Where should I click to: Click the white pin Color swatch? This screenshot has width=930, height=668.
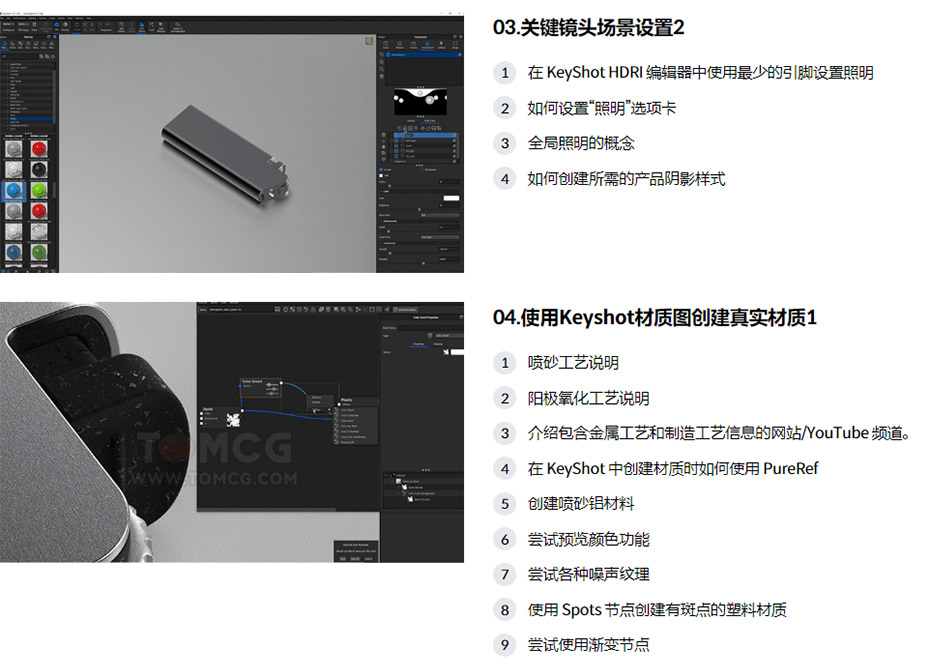click(x=451, y=198)
